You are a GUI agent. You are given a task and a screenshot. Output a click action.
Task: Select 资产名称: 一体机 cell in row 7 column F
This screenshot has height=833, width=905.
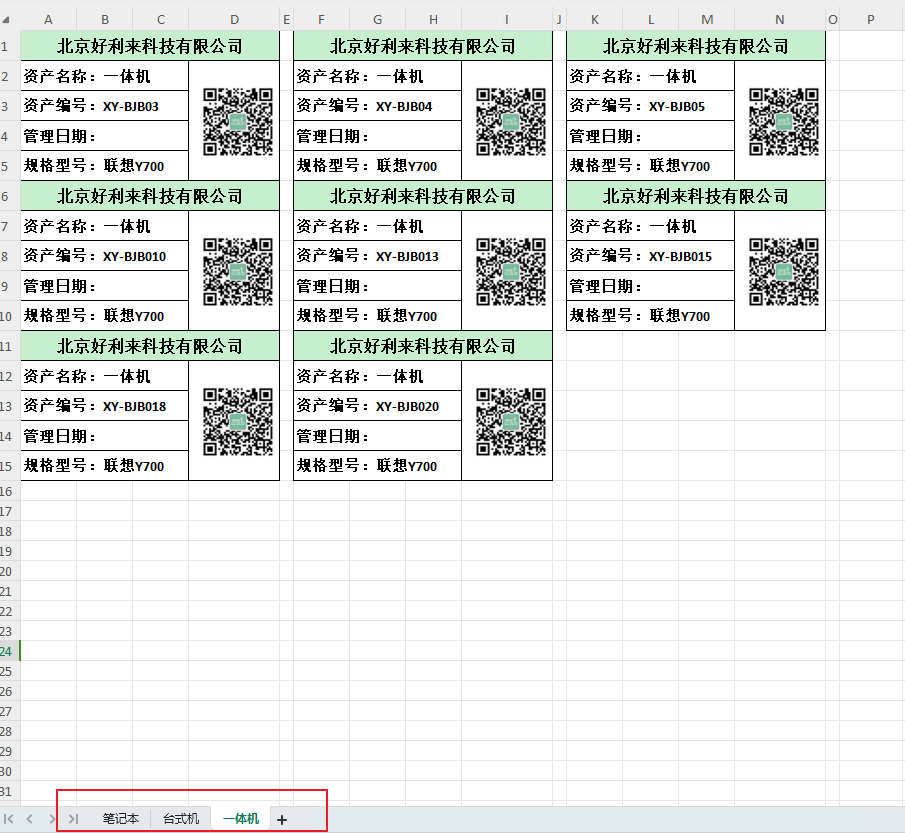point(377,226)
